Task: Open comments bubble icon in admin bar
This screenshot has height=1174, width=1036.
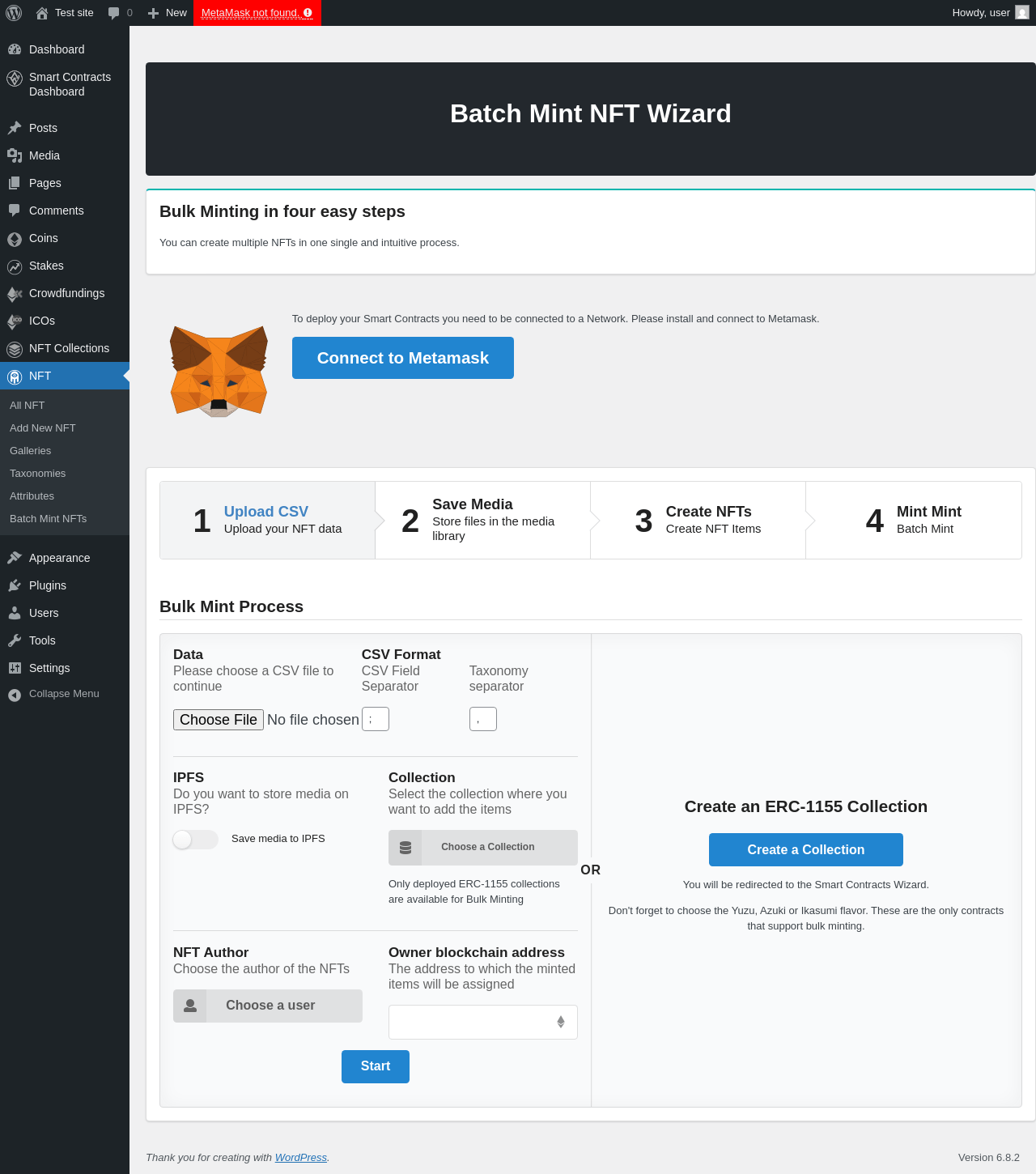Action: (x=114, y=13)
